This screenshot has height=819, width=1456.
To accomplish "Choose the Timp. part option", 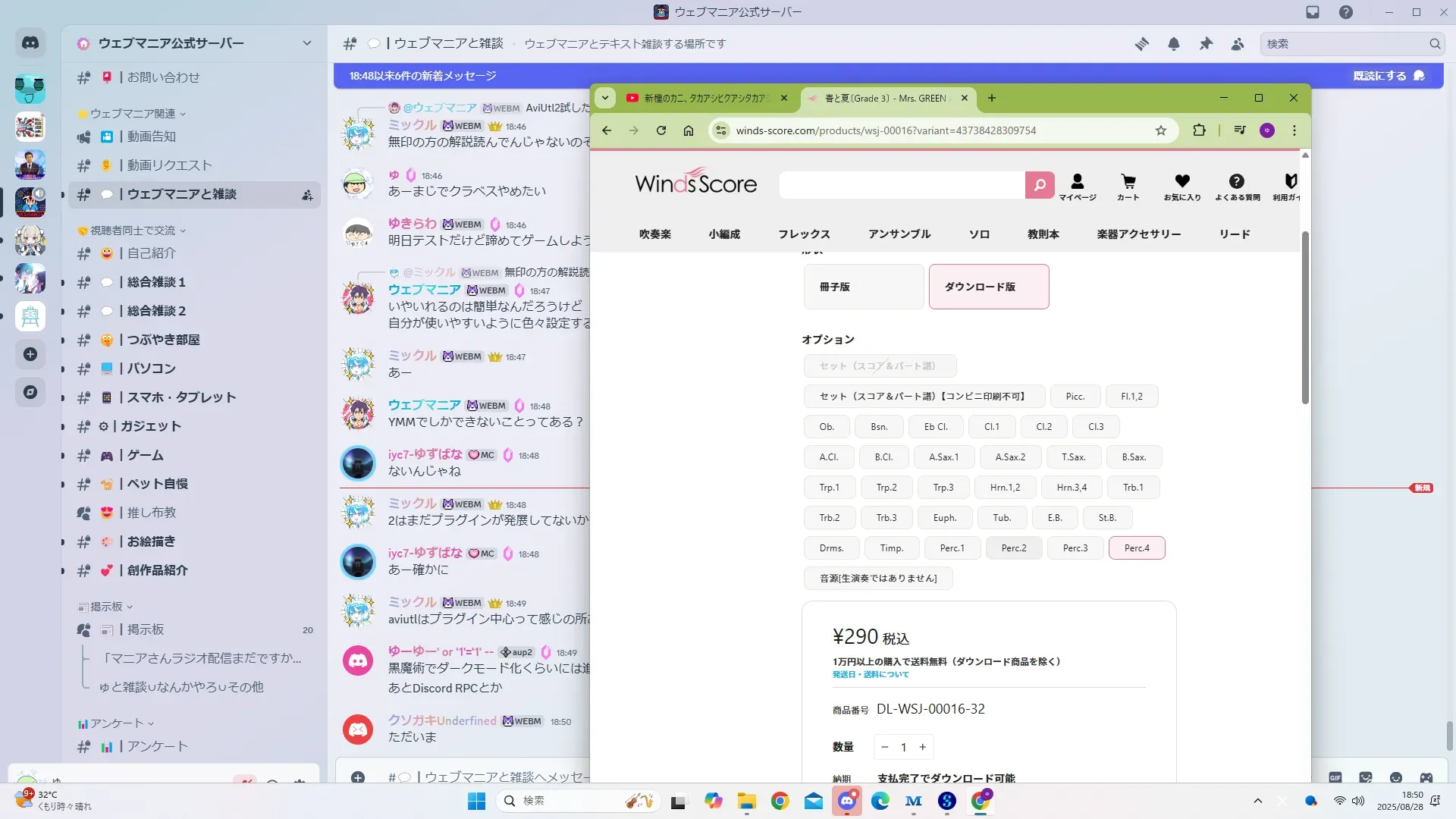I will (891, 548).
